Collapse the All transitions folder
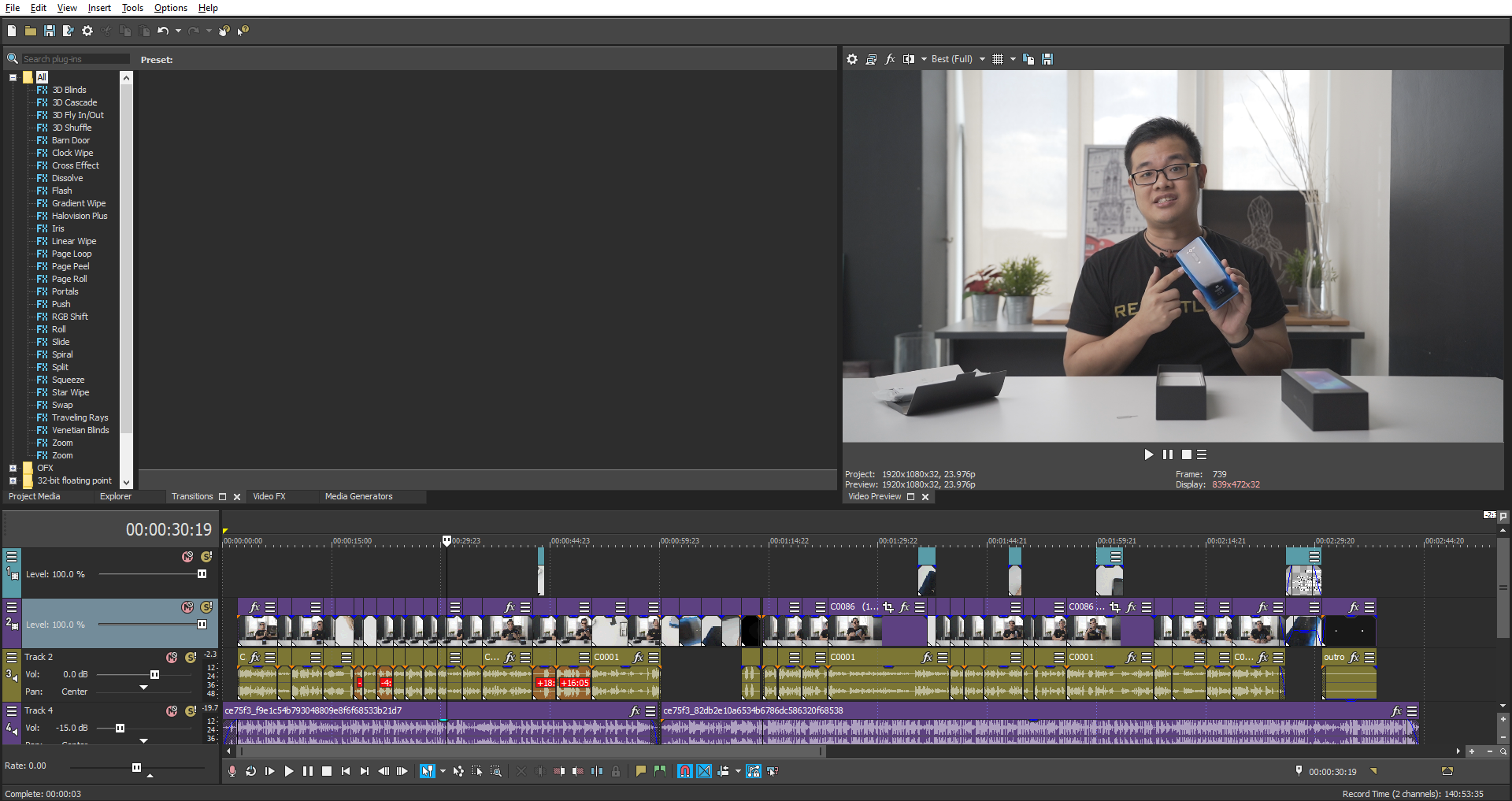 (13, 77)
